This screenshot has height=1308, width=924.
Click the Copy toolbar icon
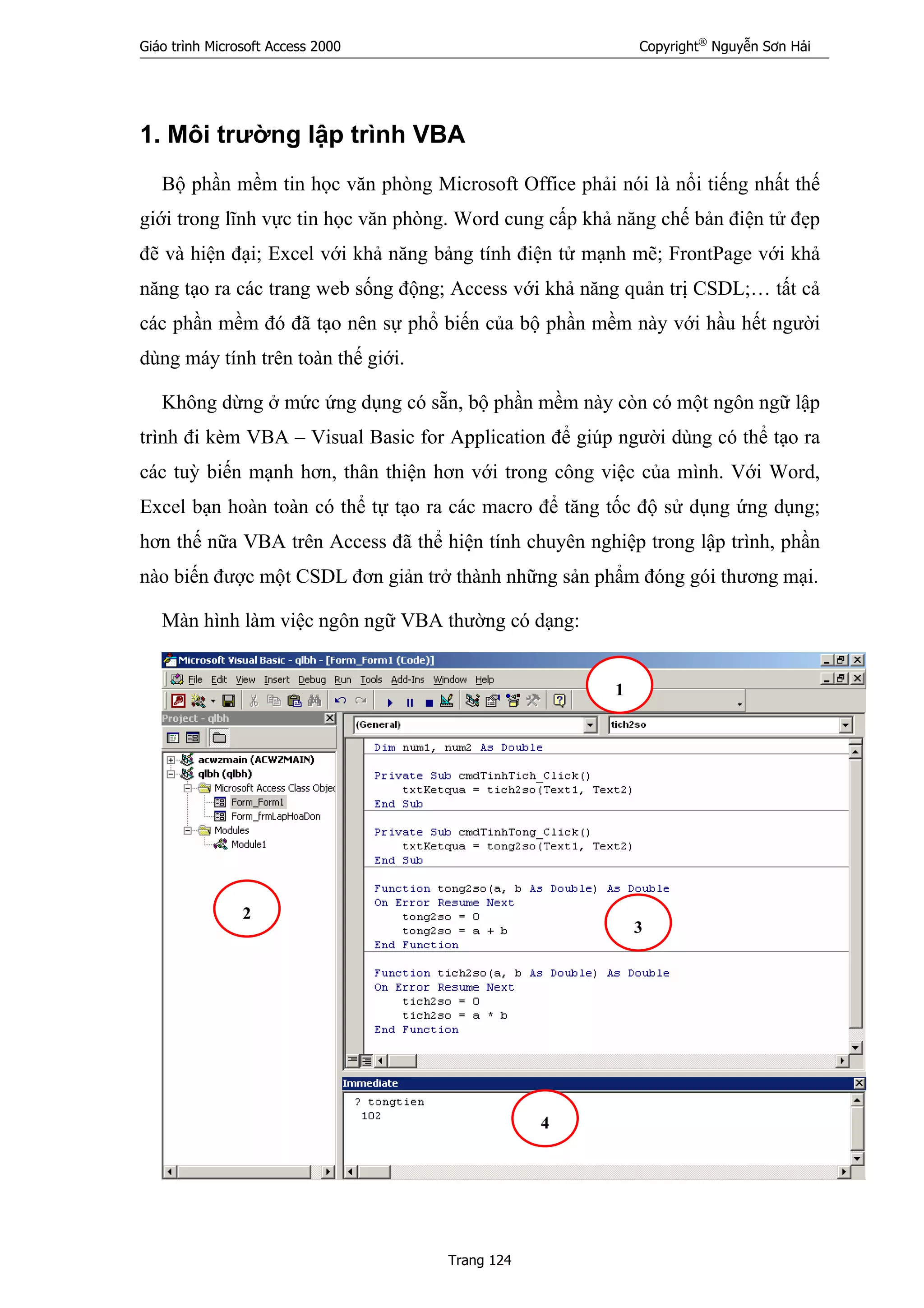pyautogui.click(x=274, y=700)
